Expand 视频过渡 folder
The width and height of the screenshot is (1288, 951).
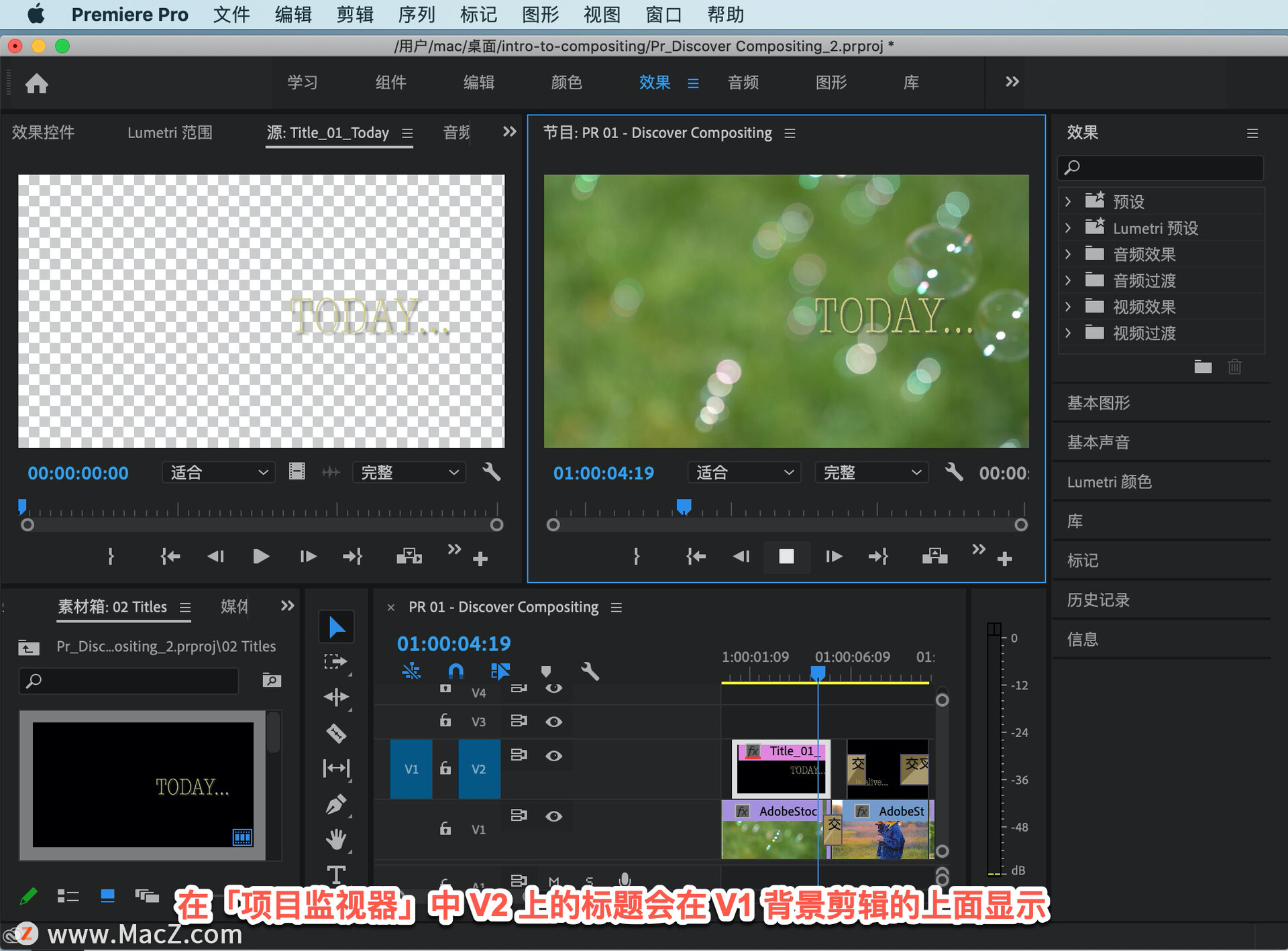point(1068,333)
